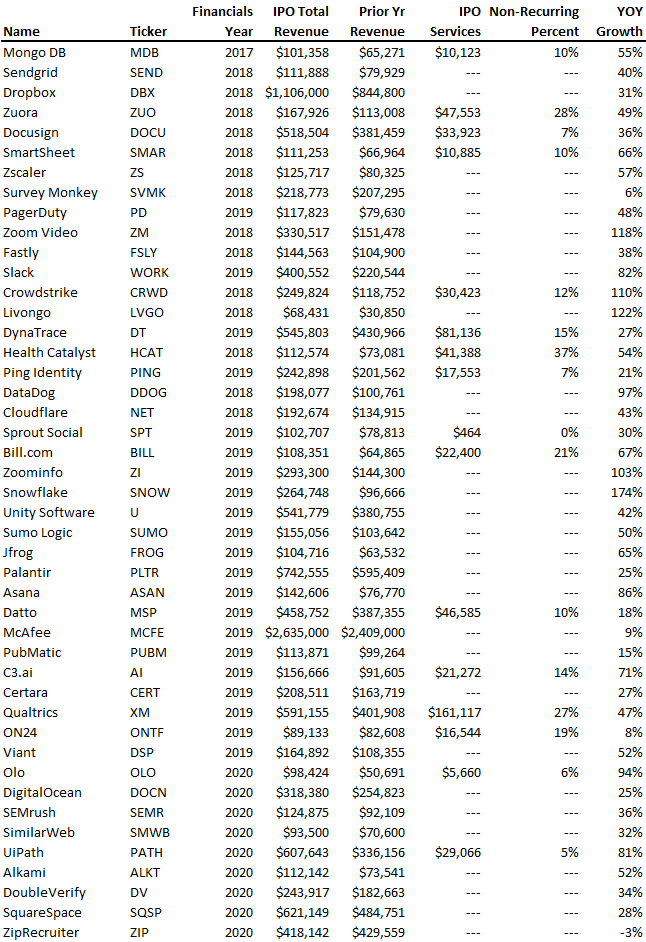646x942 pixels.
Task: Click Snowflake's 174% growth value
Action: (627, 493)
